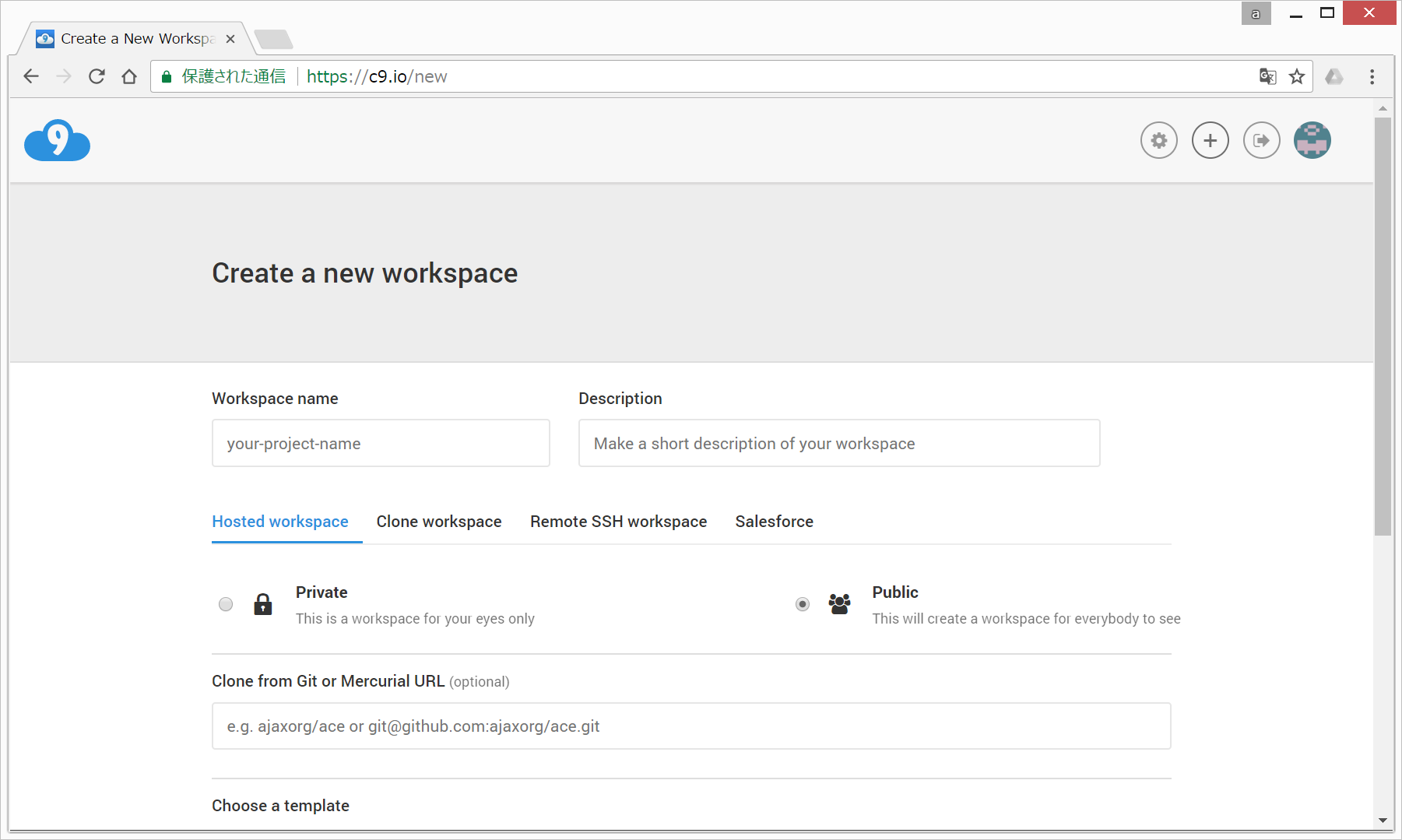Switch to the Clone workspace tab

(x=439, y=522)
